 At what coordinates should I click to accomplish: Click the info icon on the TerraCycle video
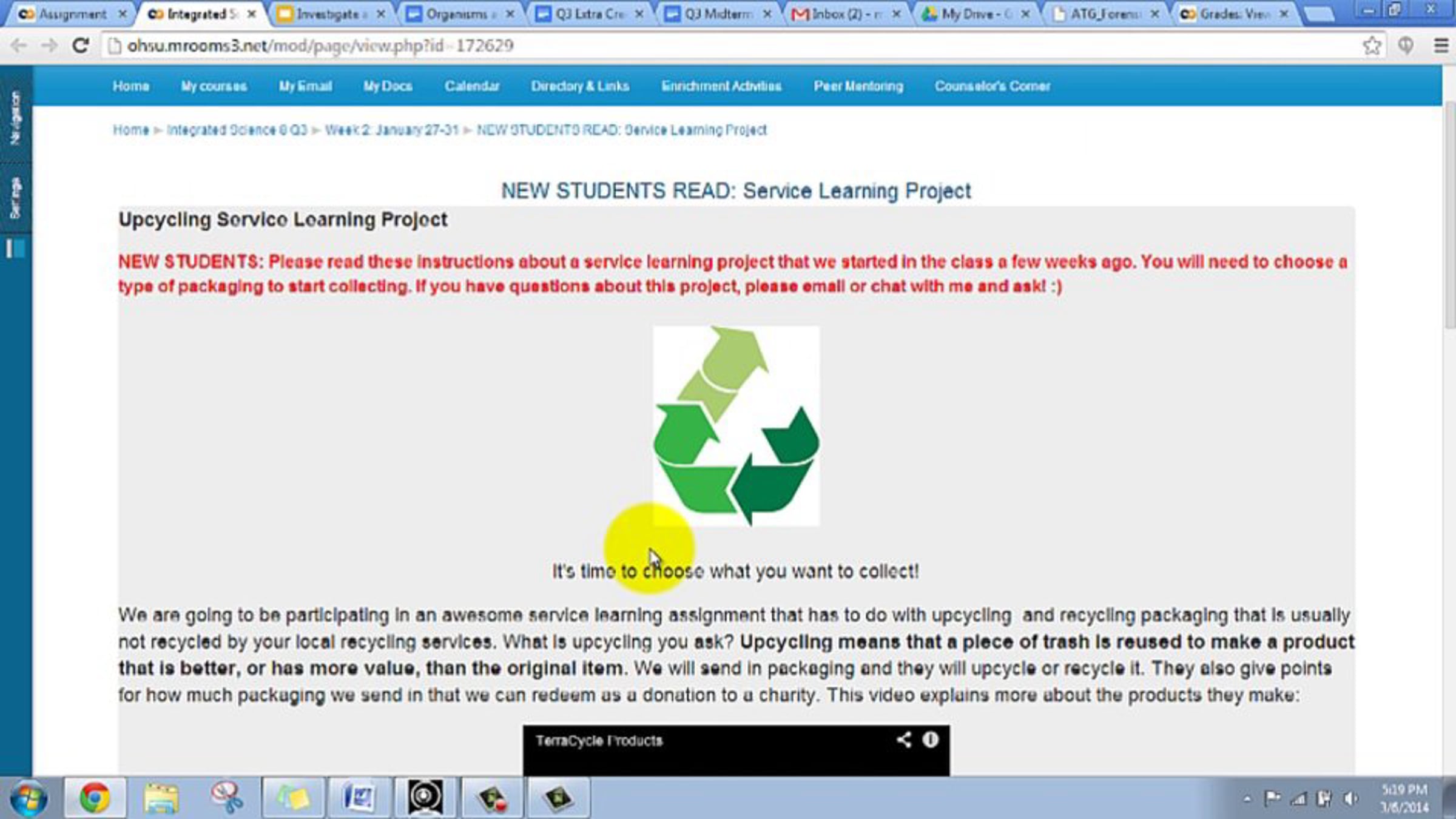(x=931, y=740)
